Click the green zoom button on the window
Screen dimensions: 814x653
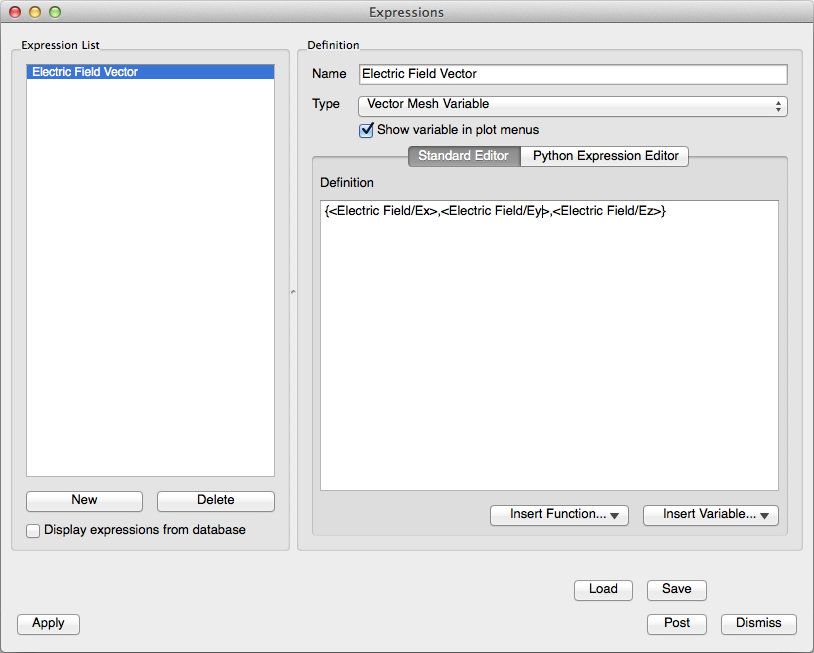click(x=54, y=12)
